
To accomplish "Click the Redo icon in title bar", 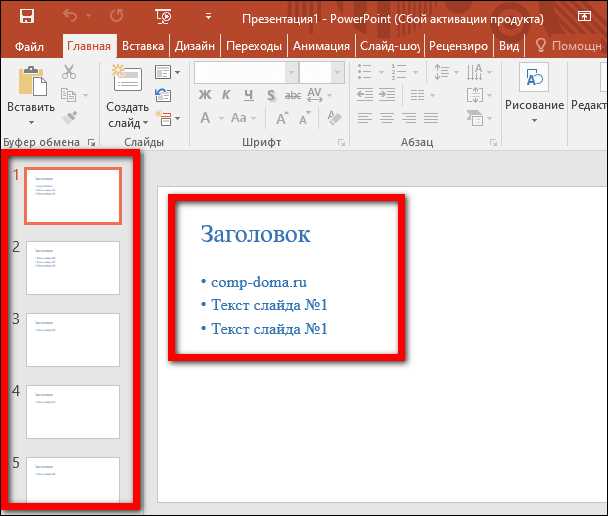I will pos(116,16).
